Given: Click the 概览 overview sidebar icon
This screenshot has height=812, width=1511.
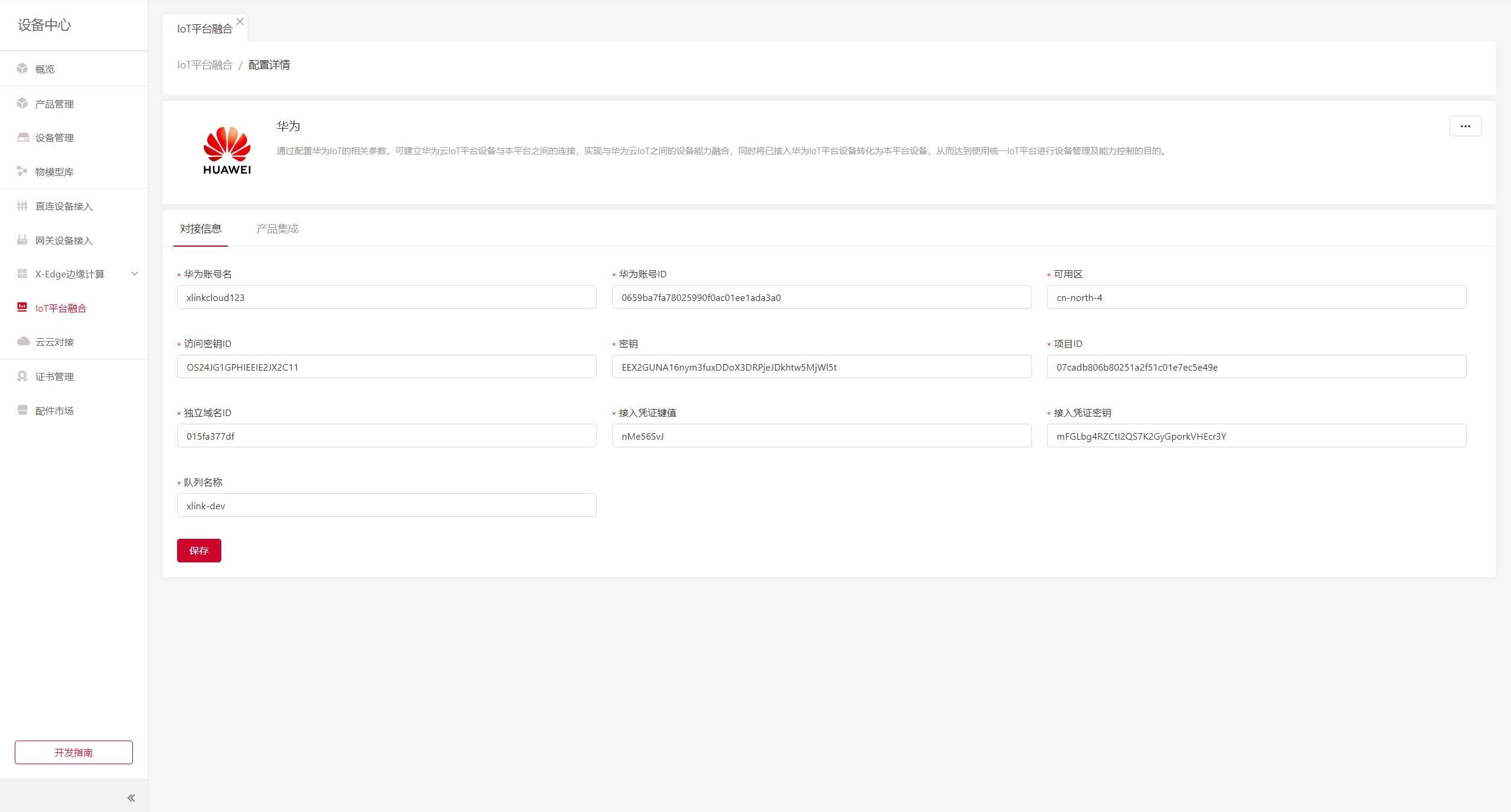Looking at the screenshot, I should (x=22, y=68).
